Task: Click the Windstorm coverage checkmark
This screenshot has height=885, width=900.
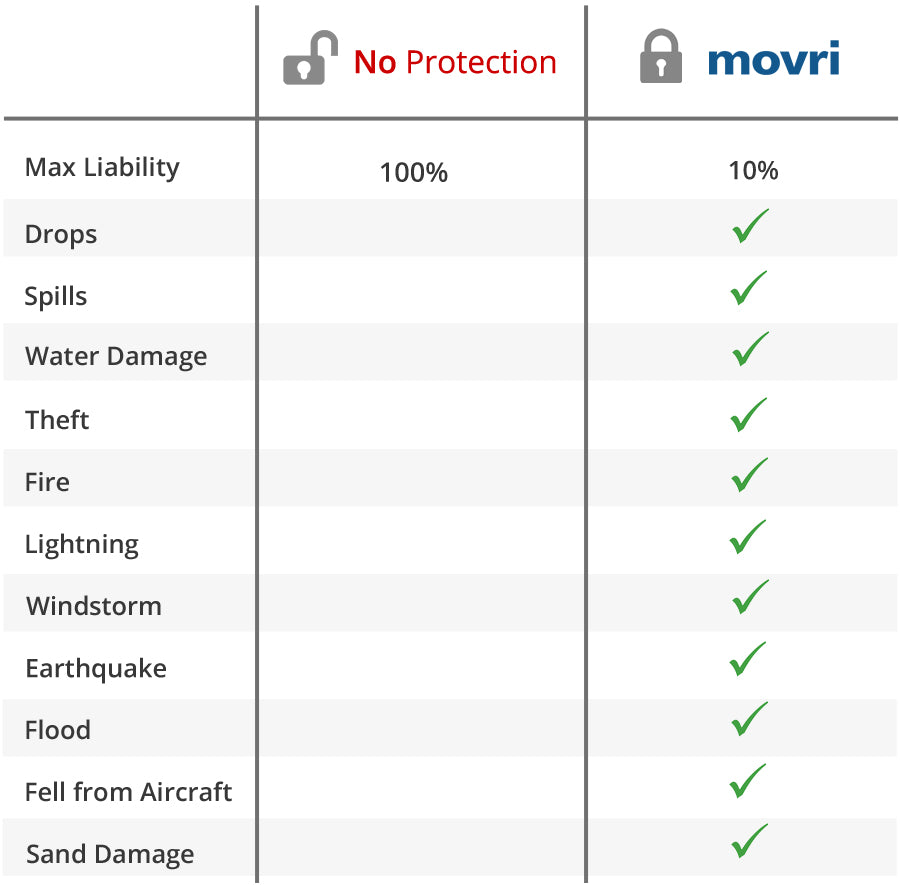Action: coord(749,597)
